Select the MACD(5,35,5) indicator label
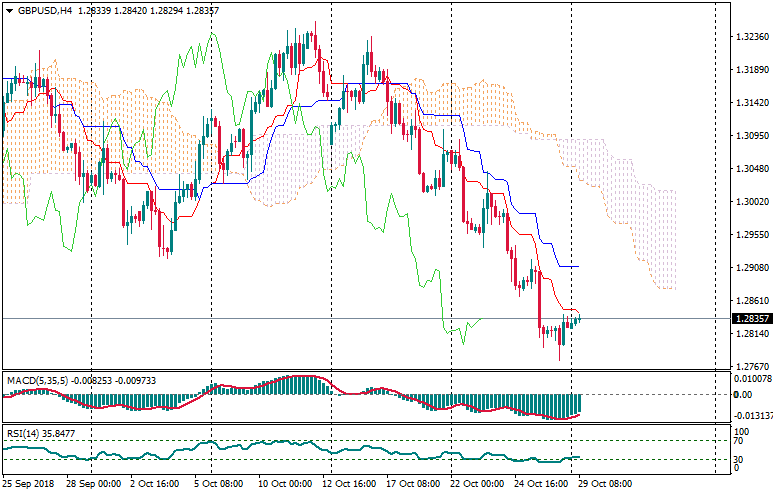 coord(35,380)
